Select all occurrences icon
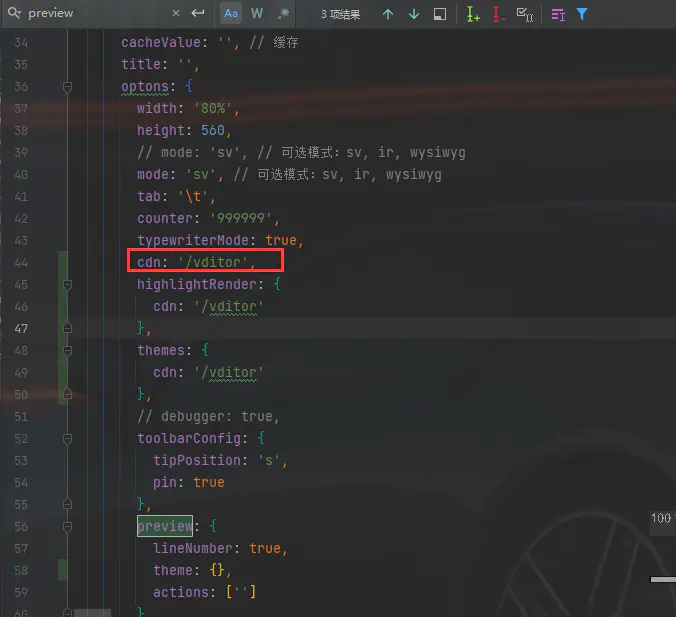Image resolution: width=676 pixels, height=617 pixels. coord(525,14)
